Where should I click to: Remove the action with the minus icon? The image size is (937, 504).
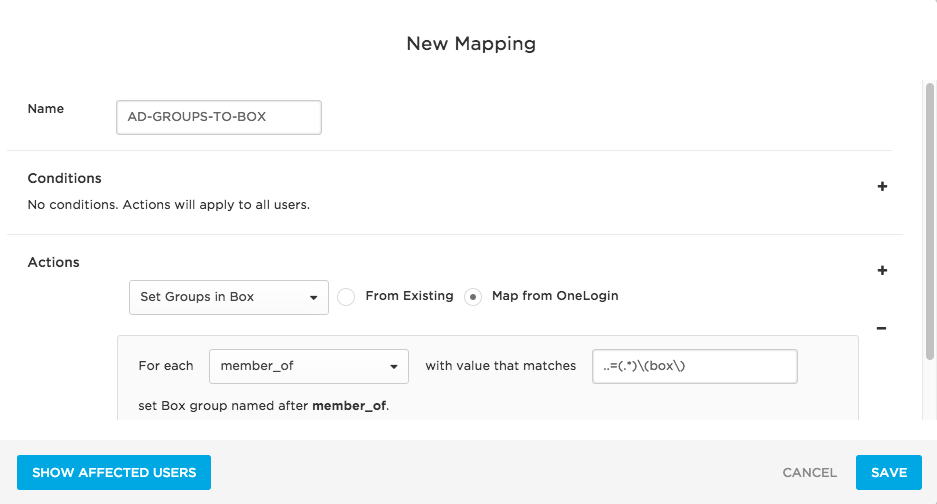tap(881, 328)
